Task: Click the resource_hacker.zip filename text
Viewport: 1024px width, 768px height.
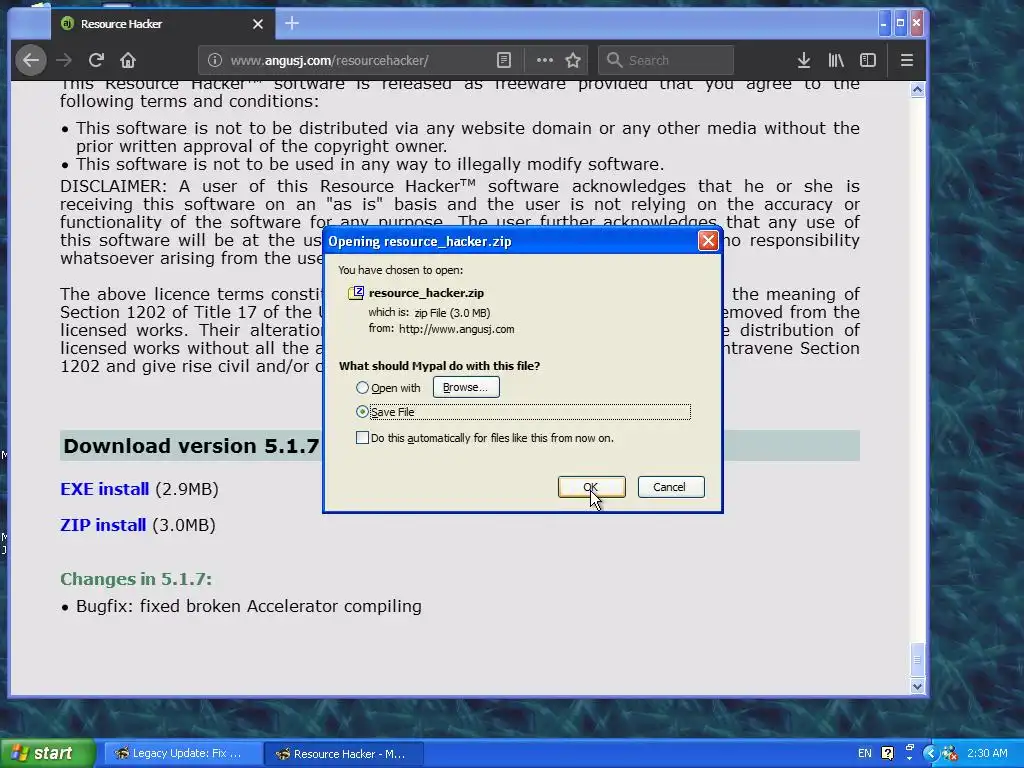Action: (x=426, y=293)
